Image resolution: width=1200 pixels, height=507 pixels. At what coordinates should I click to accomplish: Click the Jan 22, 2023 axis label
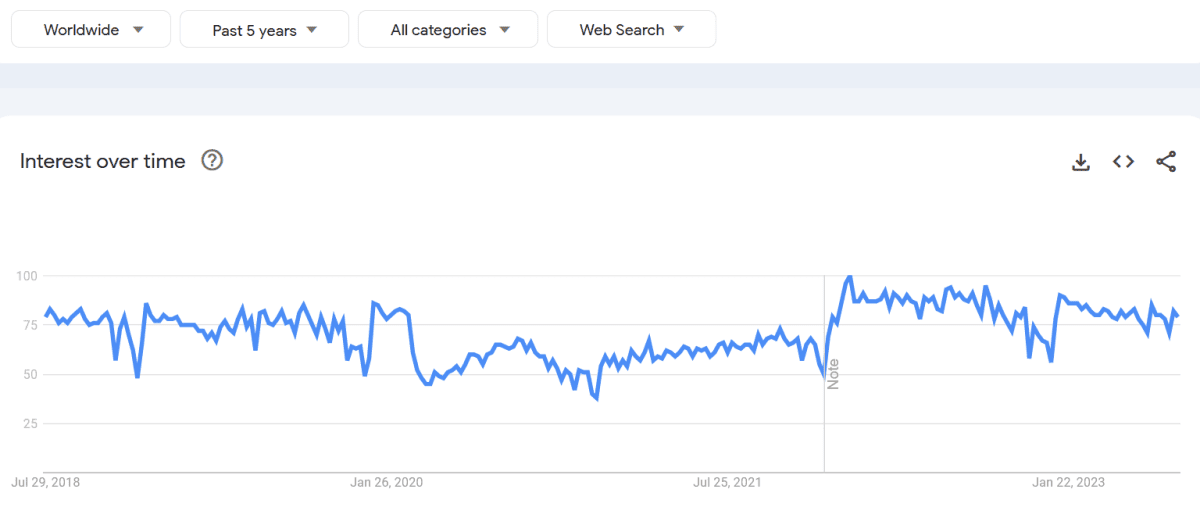click(1068, 482)
